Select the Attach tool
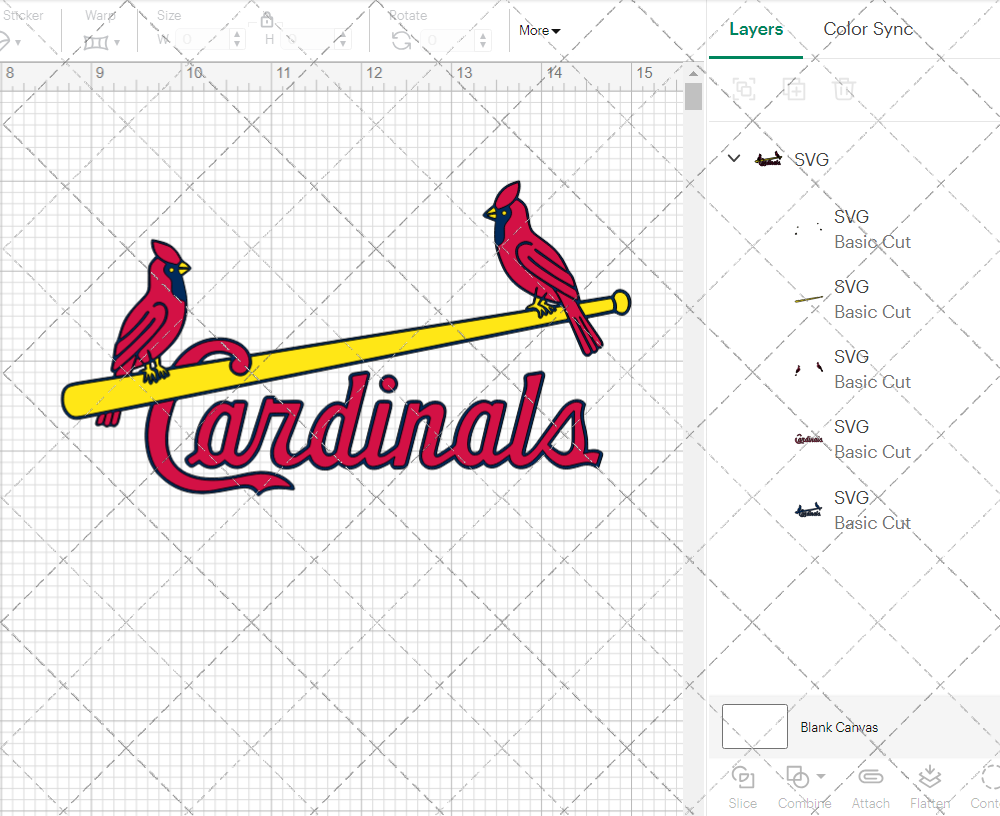1000x816 pixels. (871, 787)
